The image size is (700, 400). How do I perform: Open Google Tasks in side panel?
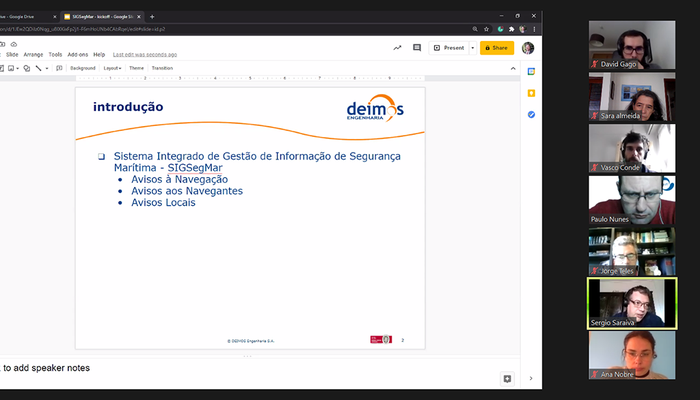pyautogui.click(x=531, y=115)
